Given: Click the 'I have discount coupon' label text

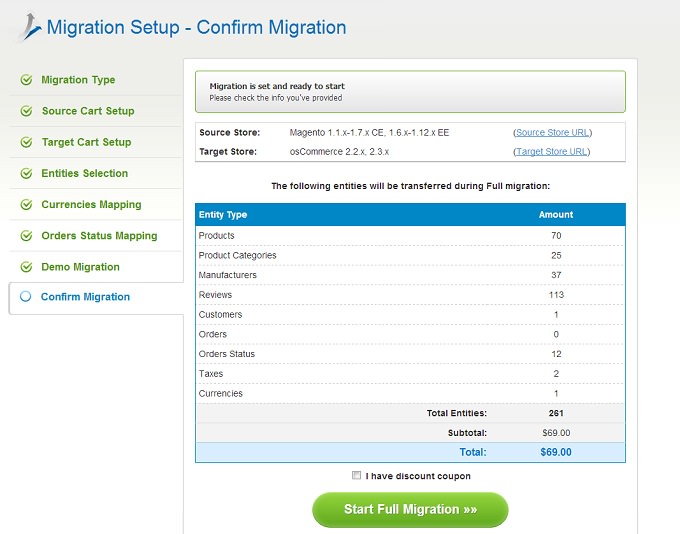Looking at the screenshot, I should 418,476.
